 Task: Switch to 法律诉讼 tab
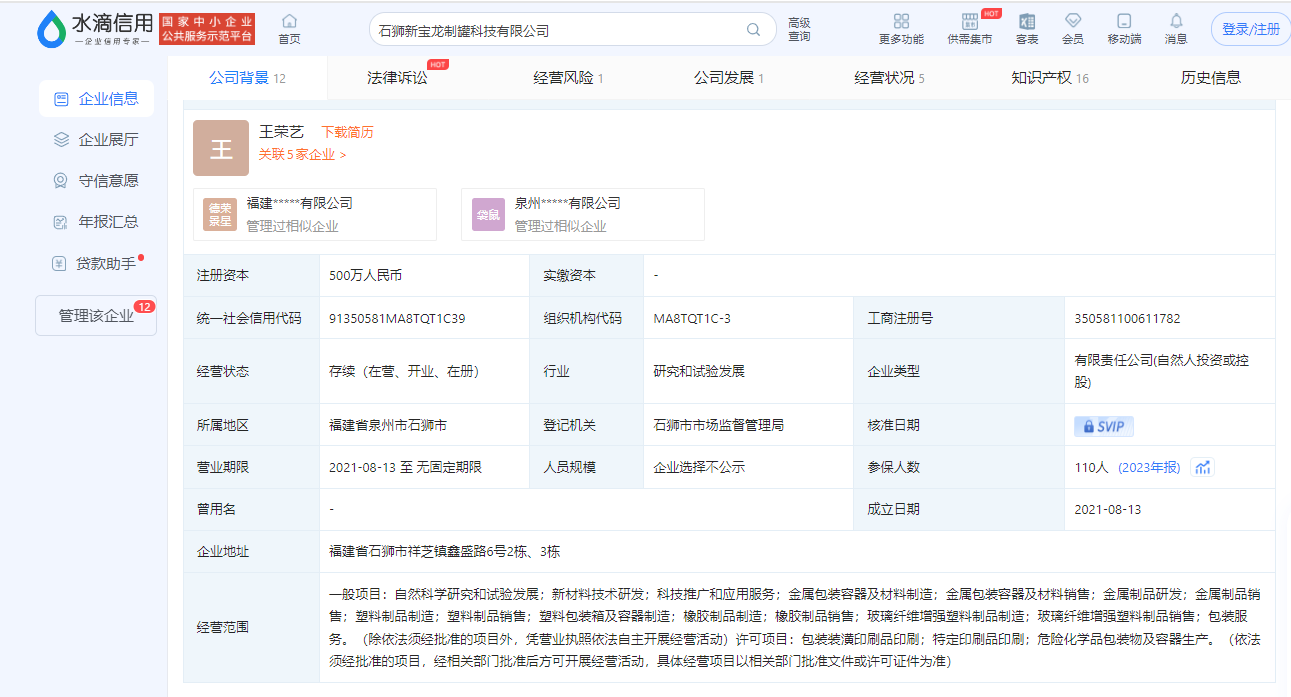coord(398,78)
